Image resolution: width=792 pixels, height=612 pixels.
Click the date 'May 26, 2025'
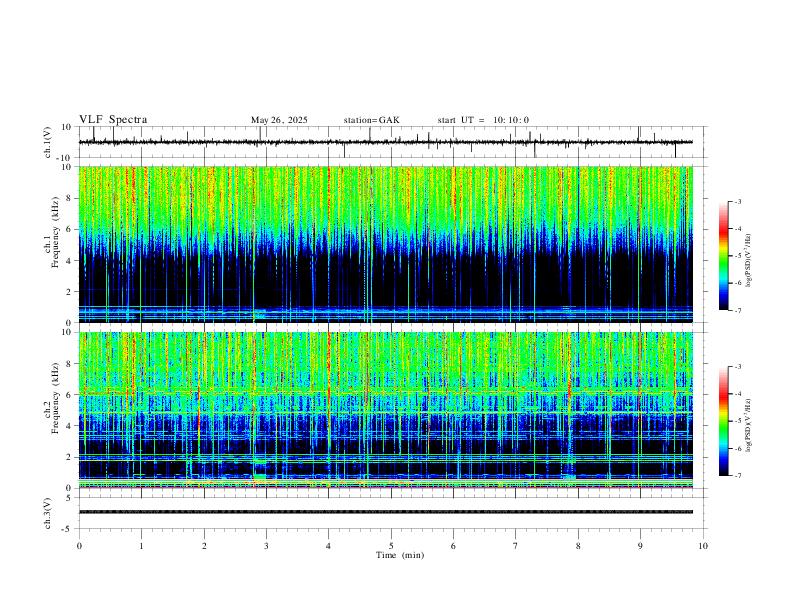(x=279, y=120)
